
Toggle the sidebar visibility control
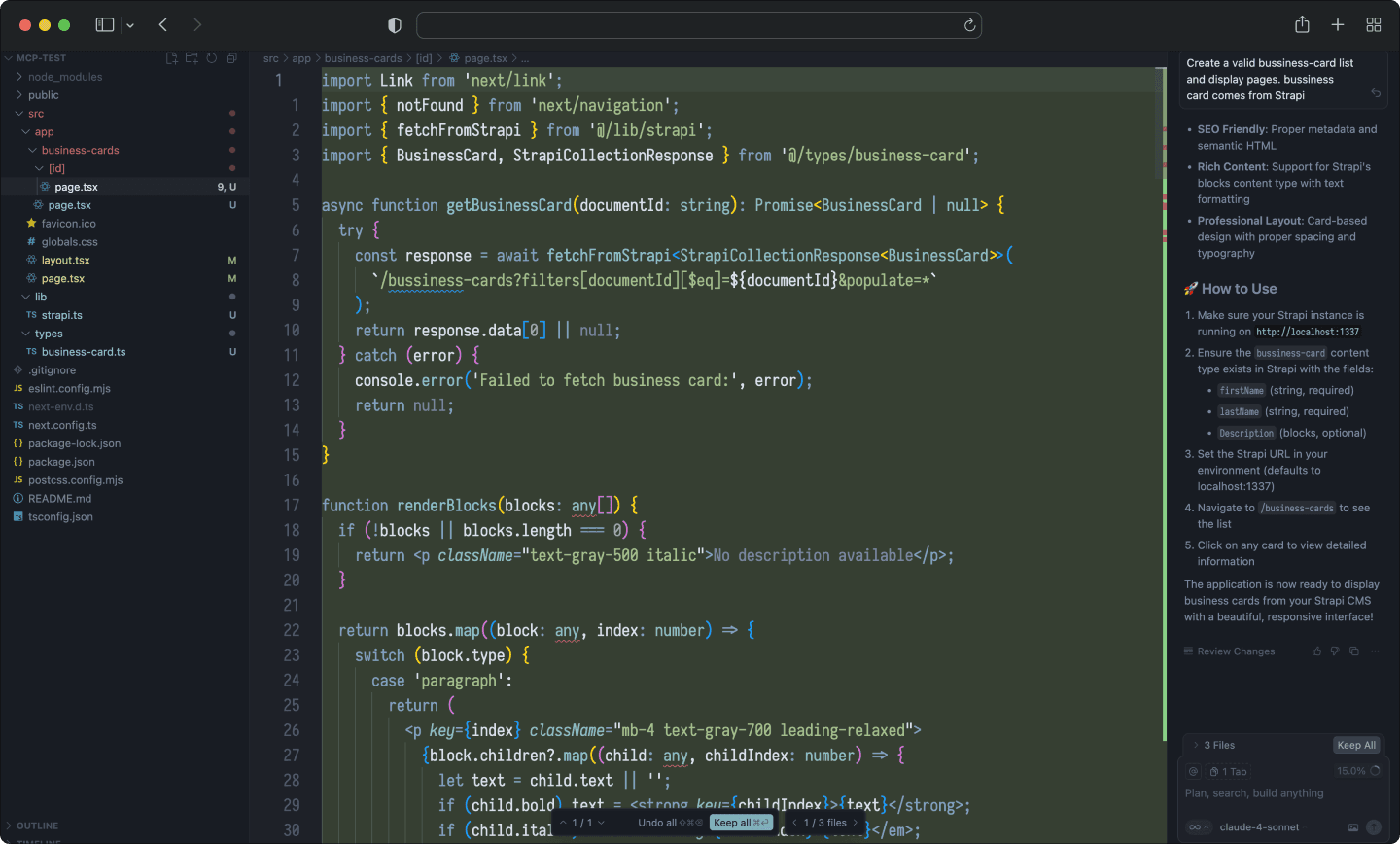107,24
